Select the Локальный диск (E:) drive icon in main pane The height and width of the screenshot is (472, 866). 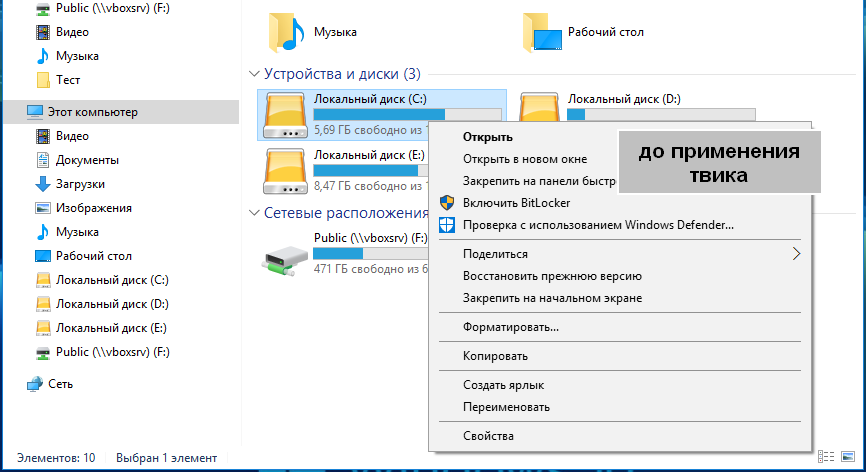284,171
